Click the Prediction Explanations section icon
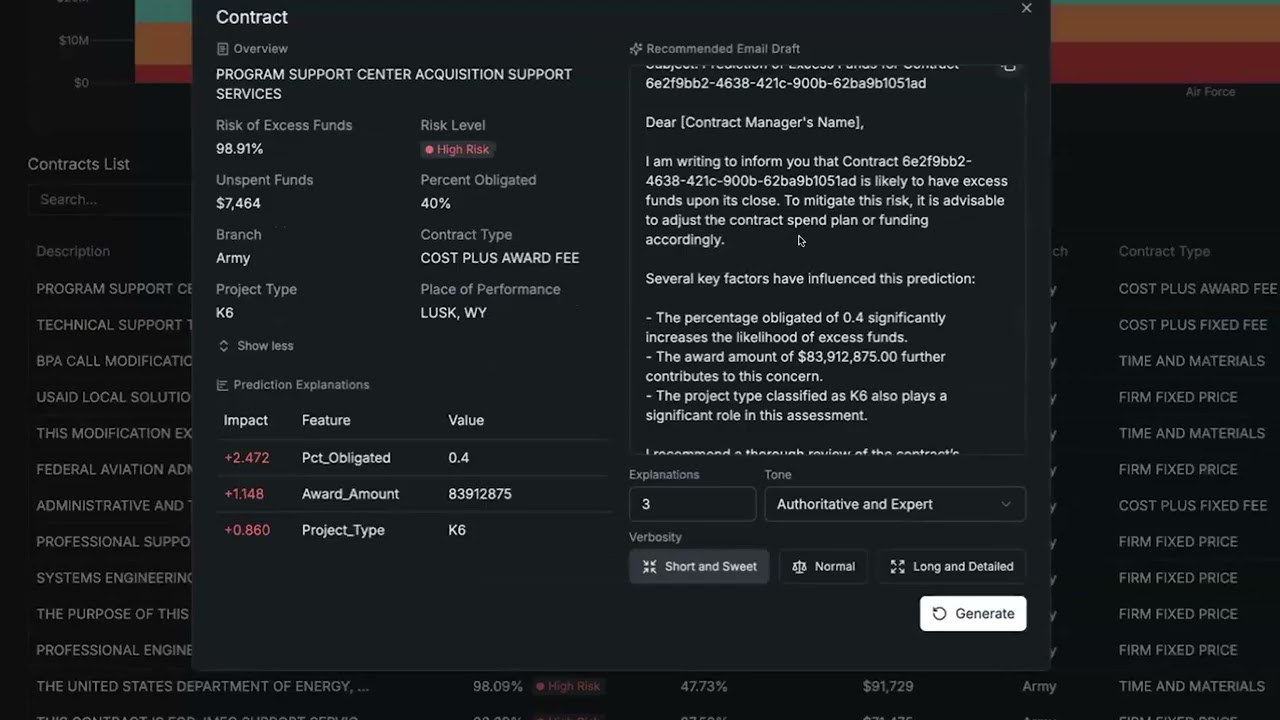 (x=222, y=385)
